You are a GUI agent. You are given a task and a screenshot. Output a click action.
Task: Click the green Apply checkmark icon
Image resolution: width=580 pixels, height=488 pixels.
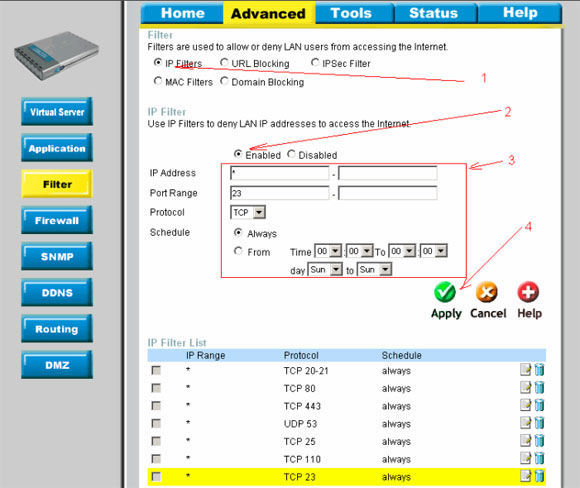click(445, 292)
